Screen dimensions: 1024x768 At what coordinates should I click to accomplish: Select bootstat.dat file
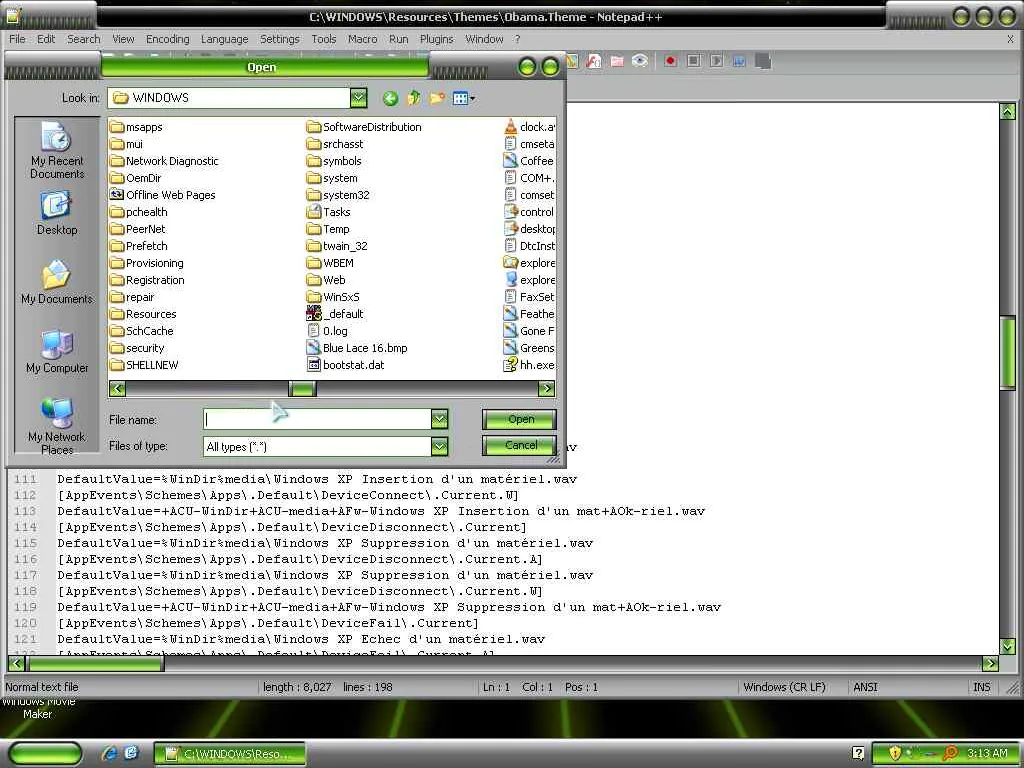345,364
